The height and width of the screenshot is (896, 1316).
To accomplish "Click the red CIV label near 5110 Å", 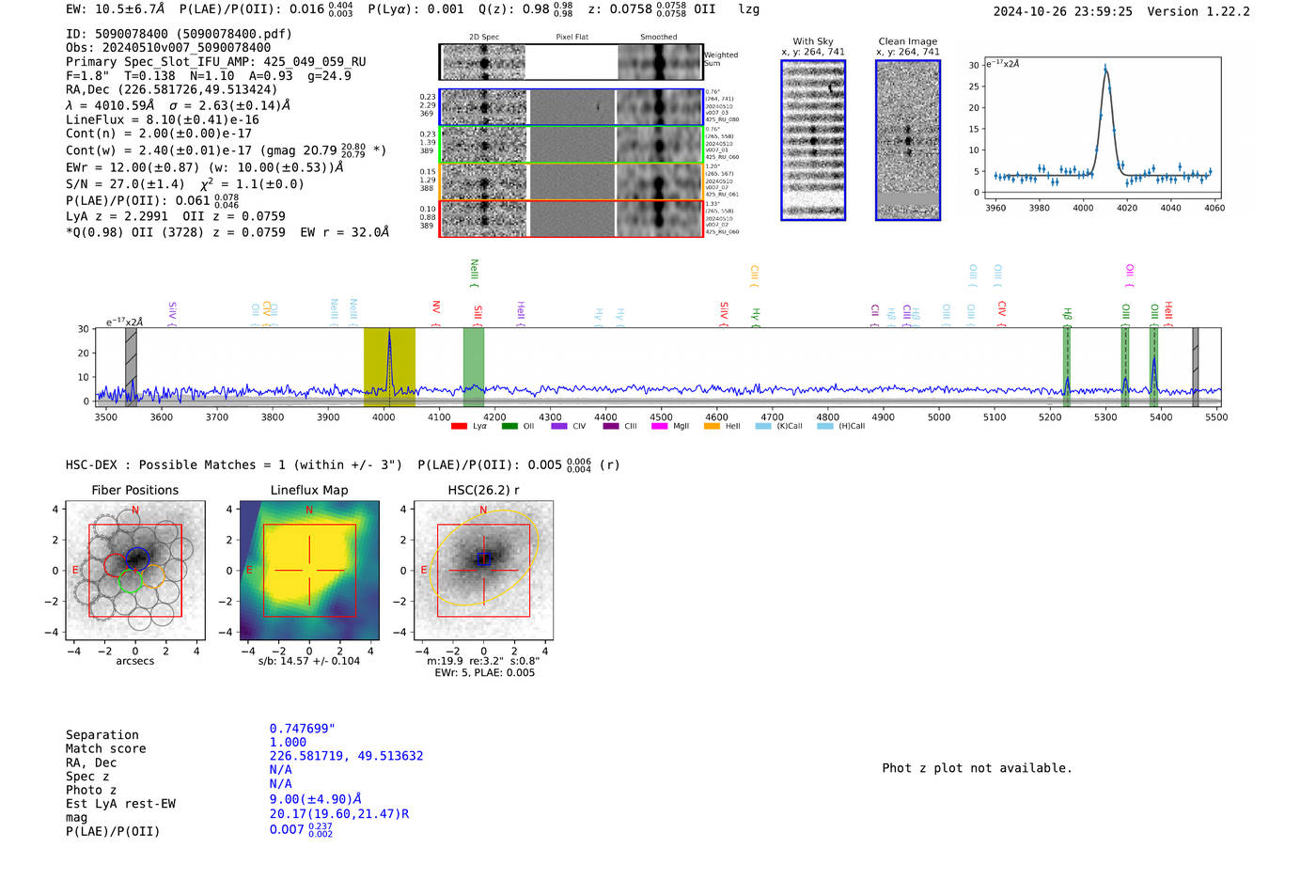I will [x=1002, y=313].
